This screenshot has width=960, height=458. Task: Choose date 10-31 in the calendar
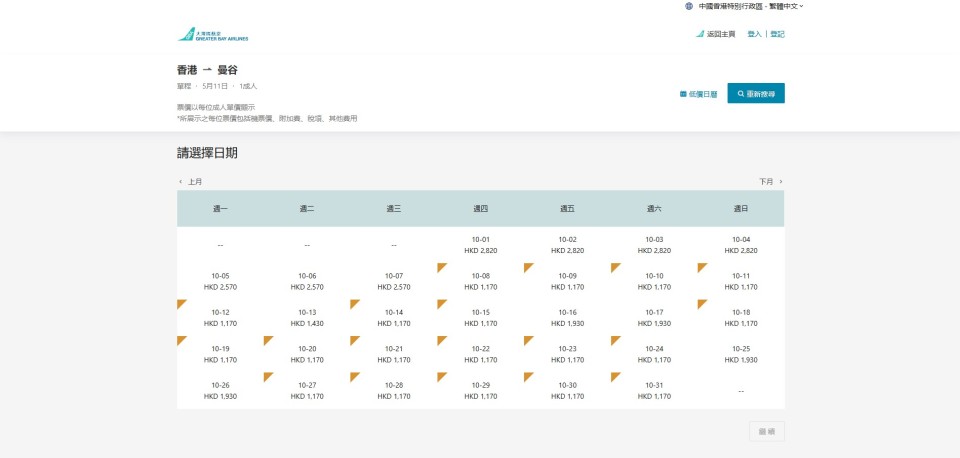[x=654, y=390]
